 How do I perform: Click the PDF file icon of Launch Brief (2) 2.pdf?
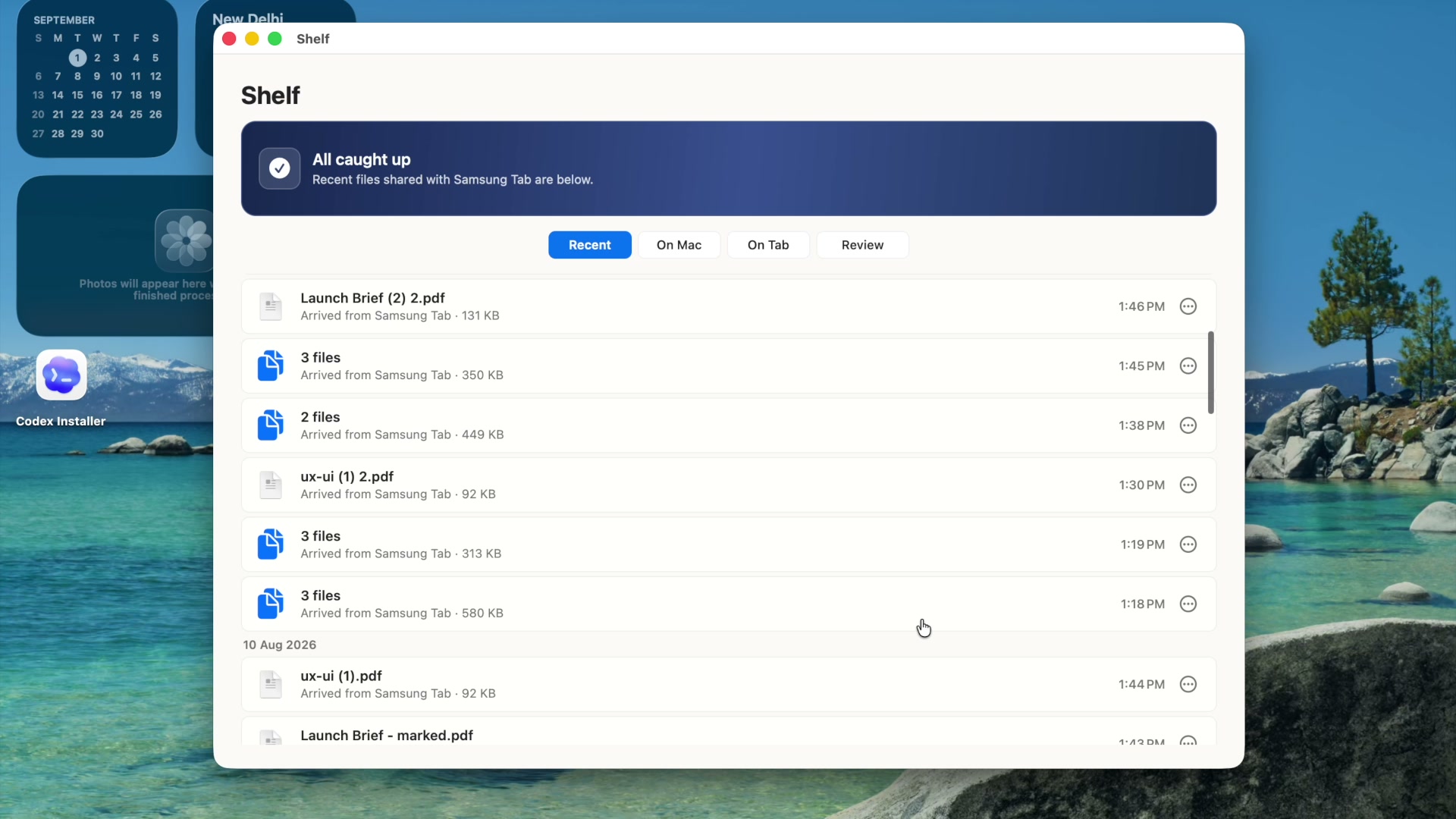point(271,306)
